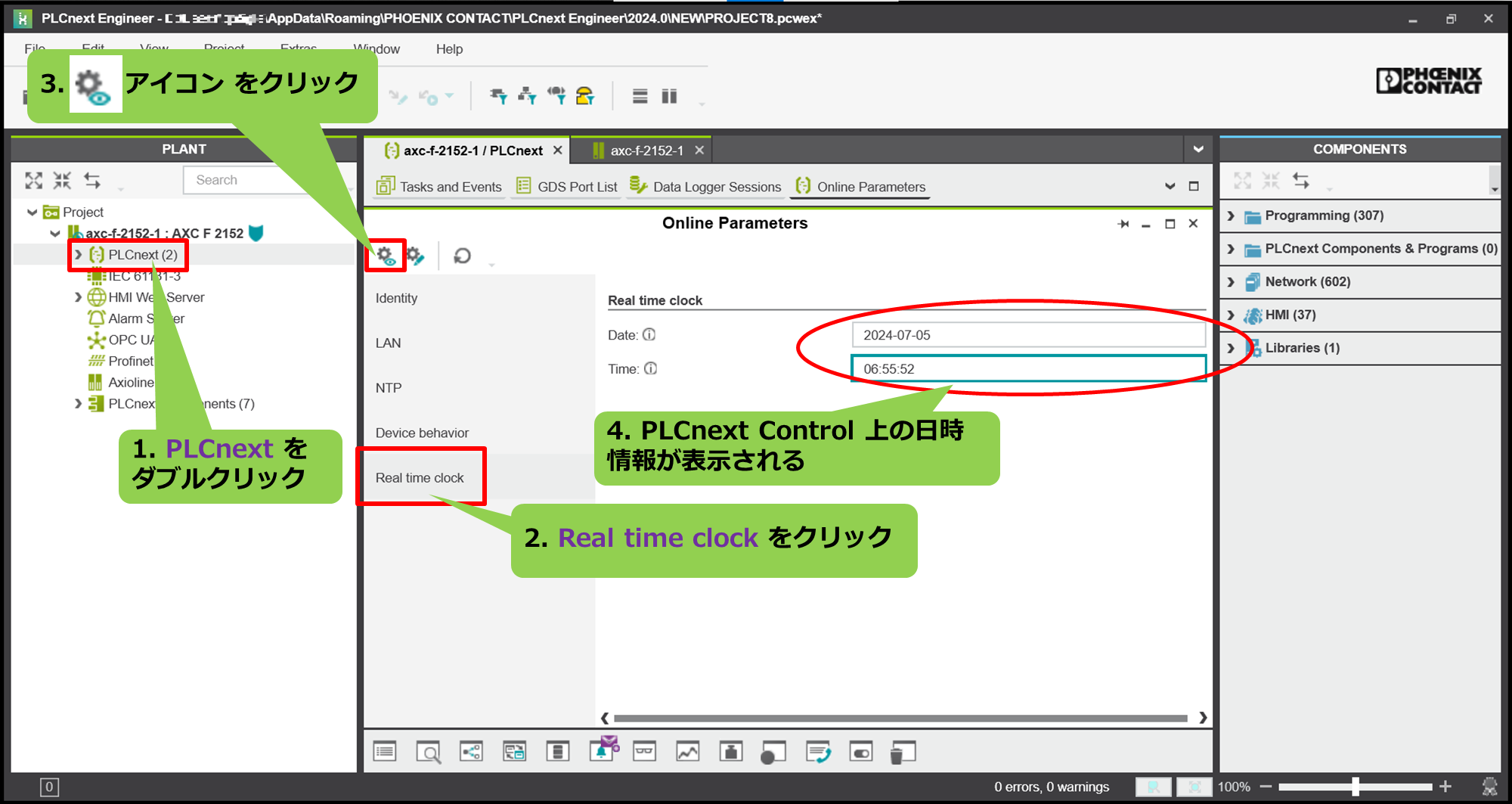
Task: Click the zoom out minus button
Action: (1266, 787)
